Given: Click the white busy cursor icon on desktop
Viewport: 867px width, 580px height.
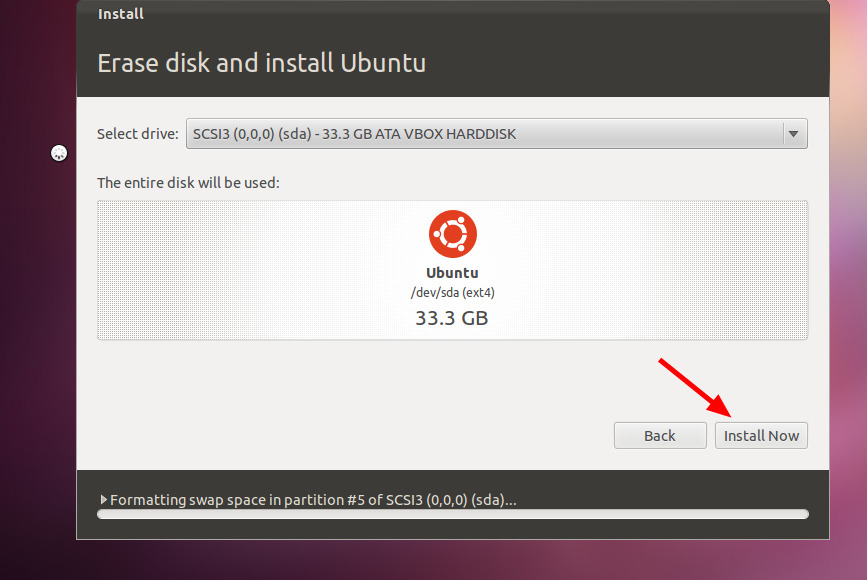Looking at the screenshot, I should pyautogui.click(x=59, y=153).
